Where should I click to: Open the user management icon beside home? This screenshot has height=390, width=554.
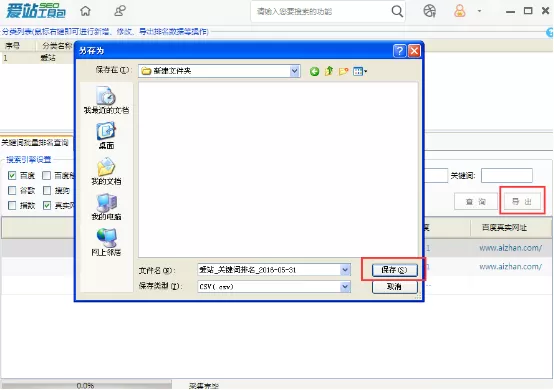(120, 11)
